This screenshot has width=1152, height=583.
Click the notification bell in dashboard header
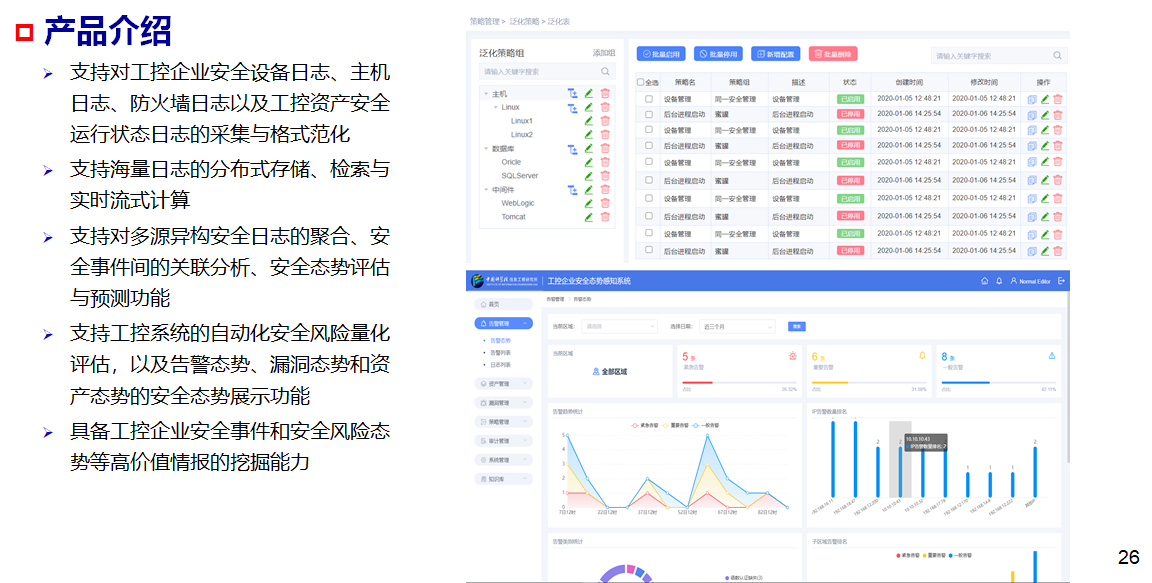[x=998, y=281]
